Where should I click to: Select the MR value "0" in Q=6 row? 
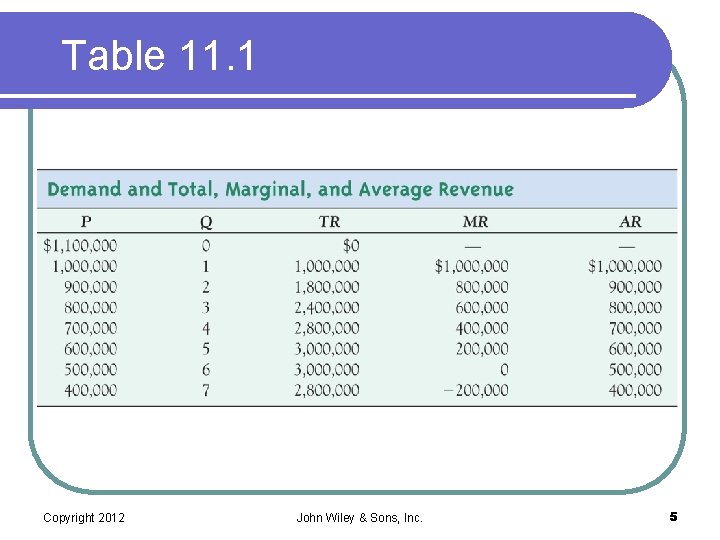504,370
